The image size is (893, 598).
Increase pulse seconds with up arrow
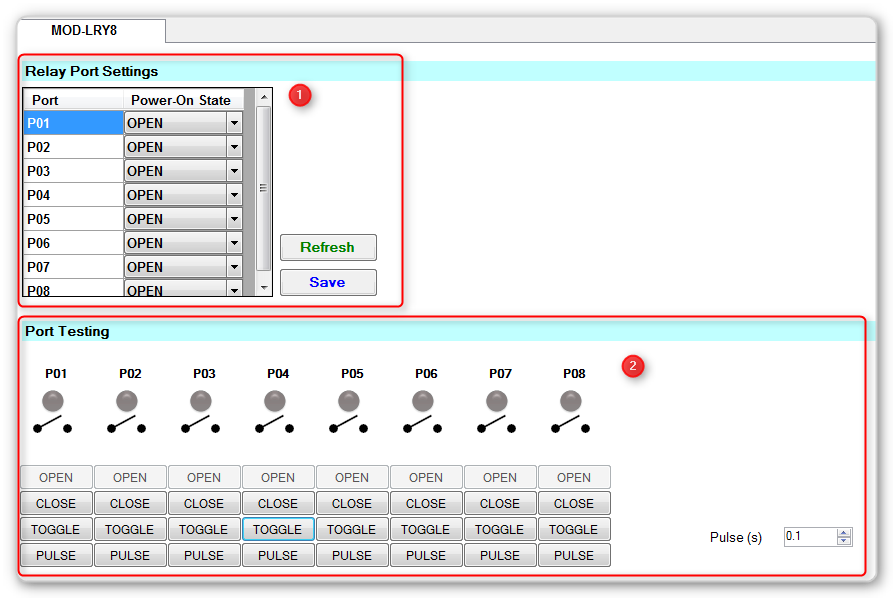844,532
